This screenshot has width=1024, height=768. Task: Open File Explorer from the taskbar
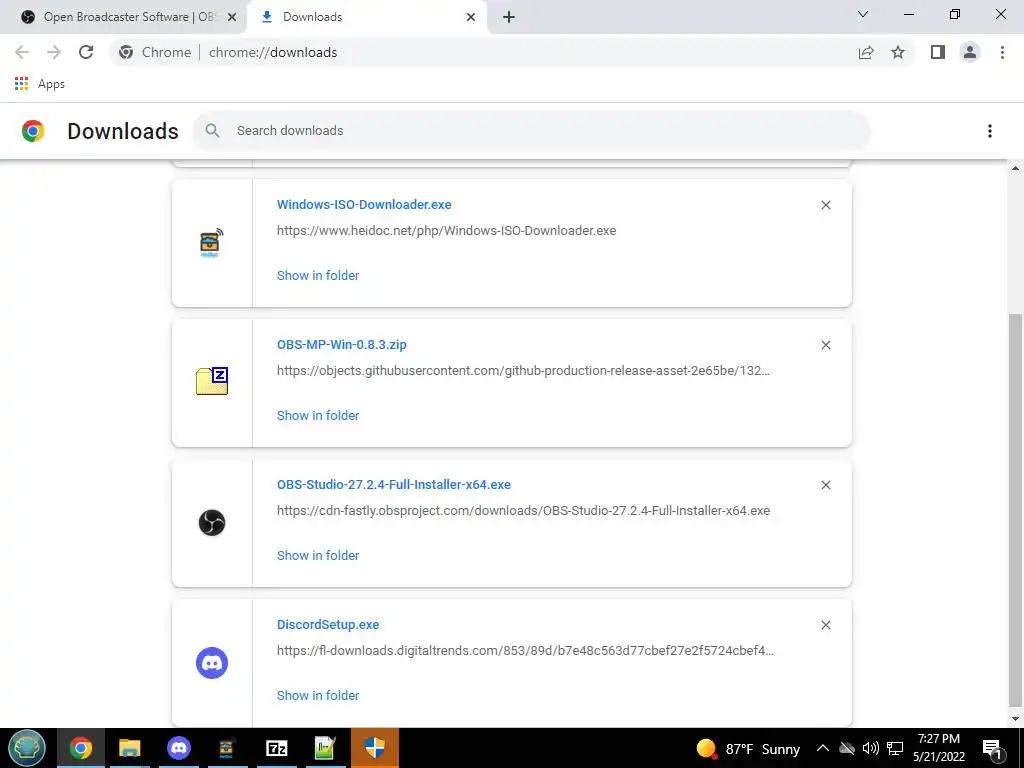(129, 748)
